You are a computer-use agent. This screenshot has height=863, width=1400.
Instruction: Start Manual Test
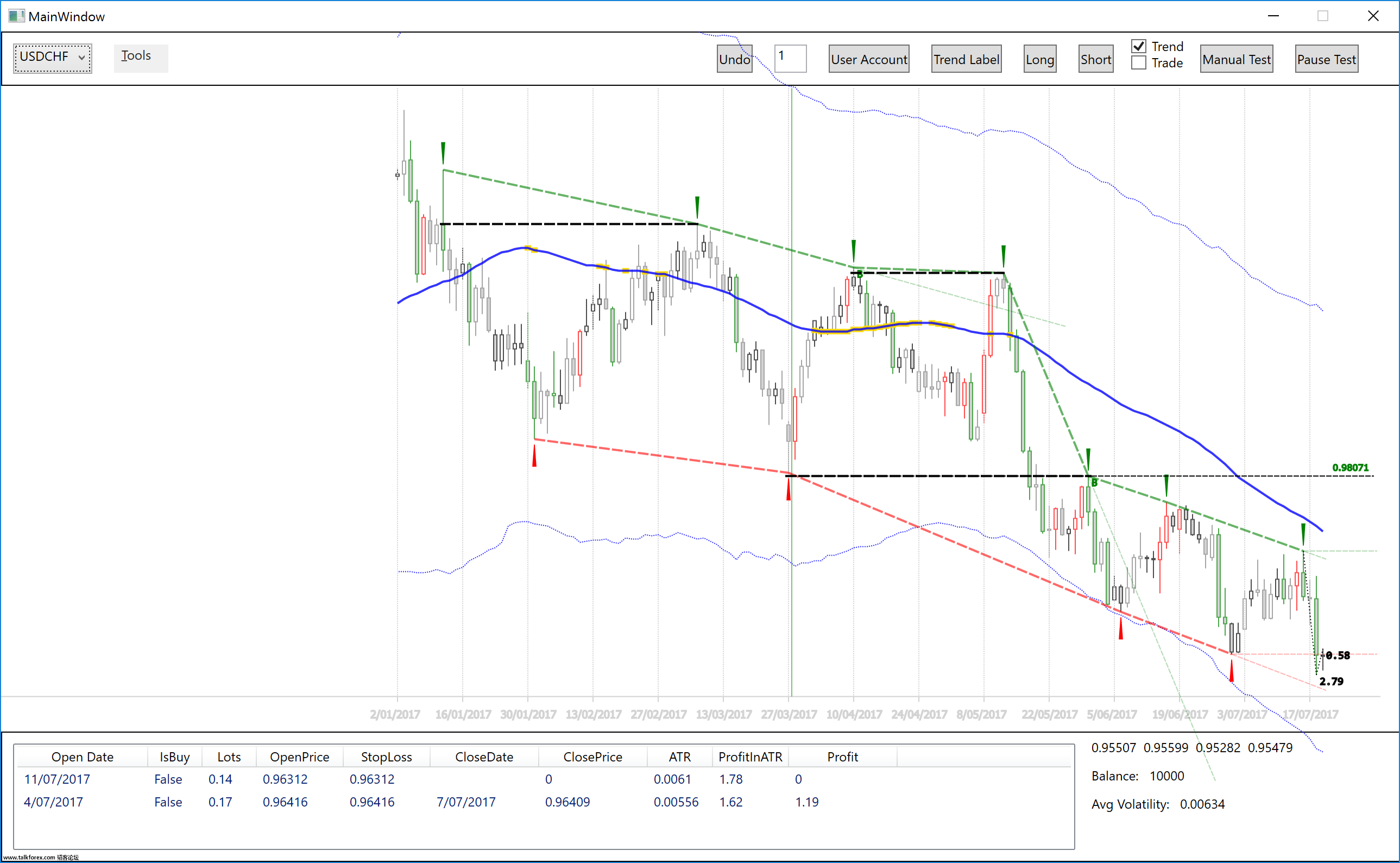[x=1236, y=59]
